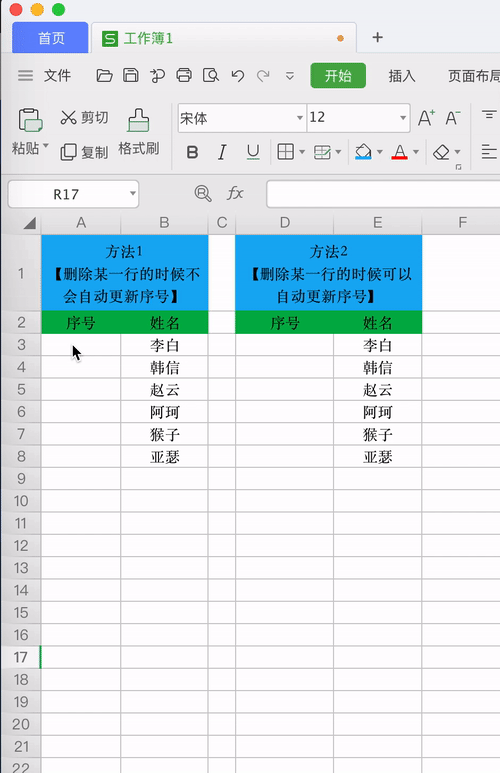This screenshot has width=500, height=773.
Task: Toggle bold formatting
Action: click(192, 152)
